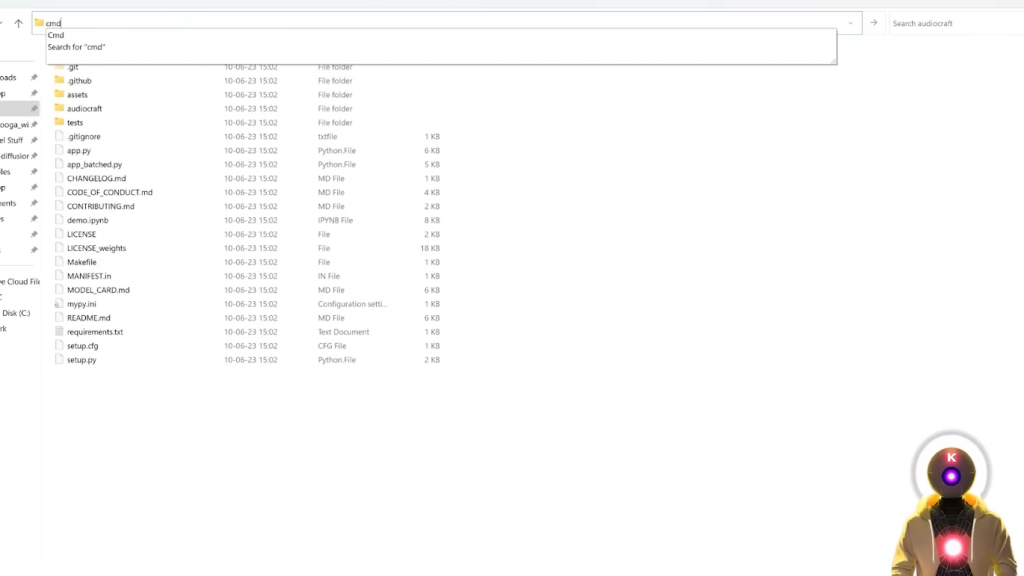Screen dimensions: 1024x576
Task: Select the file name app.py
Action: tap(78, 151)
